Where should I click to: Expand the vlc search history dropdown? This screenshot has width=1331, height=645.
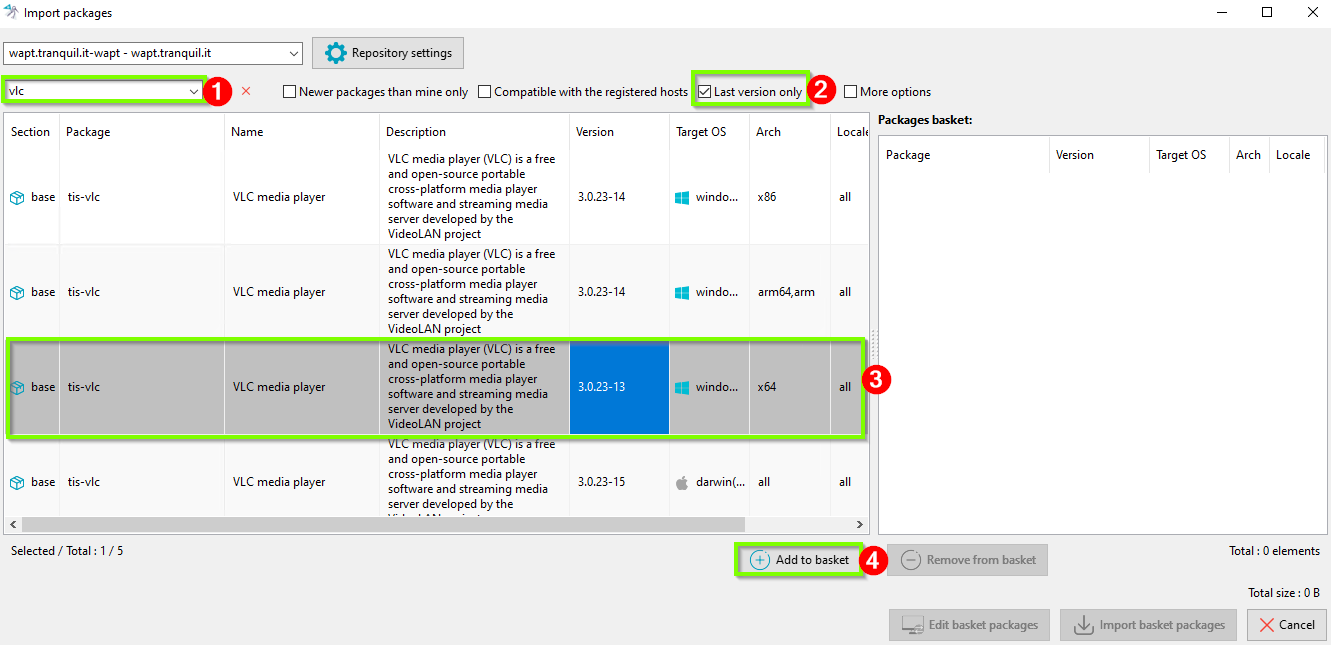[x=194, y=91]
